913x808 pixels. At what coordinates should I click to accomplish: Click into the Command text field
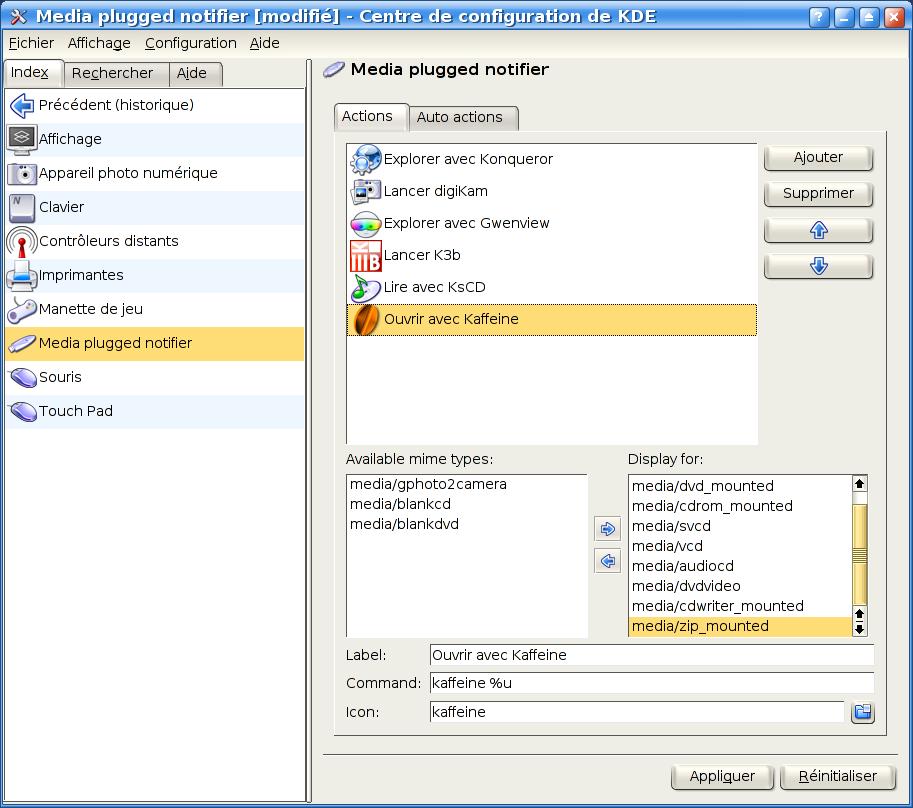click(x=652, y=683)
